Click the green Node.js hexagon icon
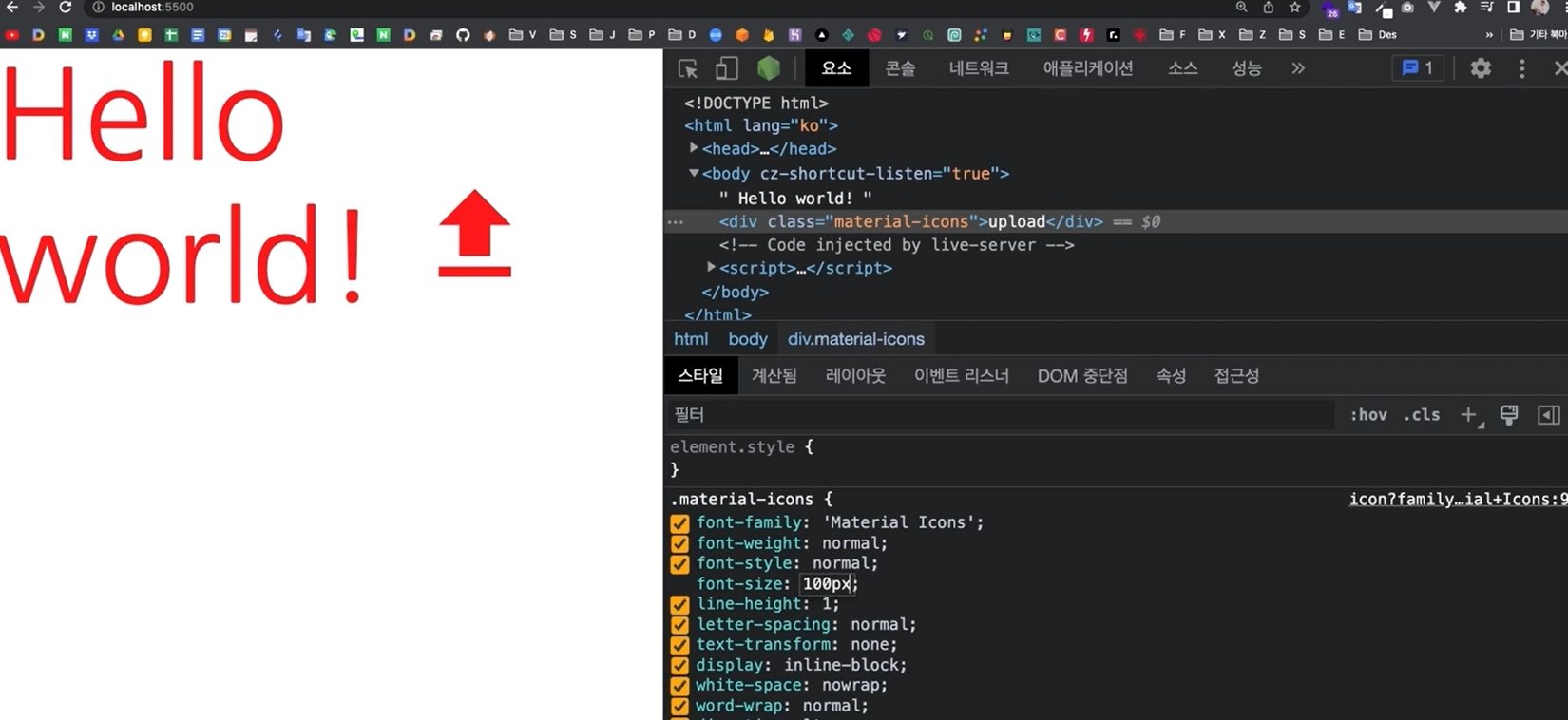The height and width of the screenshot is (720, 1568). 768,68
